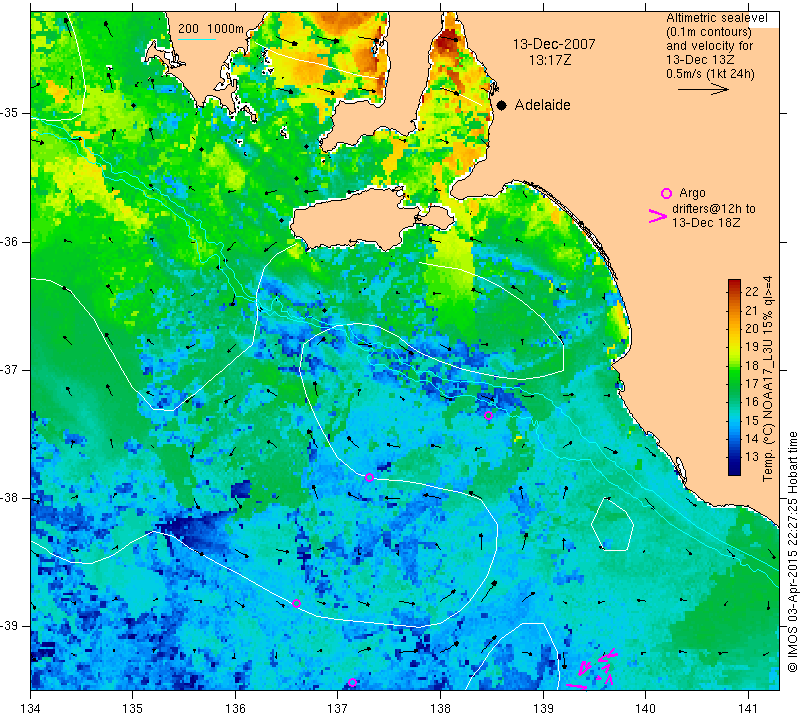The image size is (800, 720).
Task: Click the magenta drifter track cluster near 139.5E
Action: pos(594,668)
